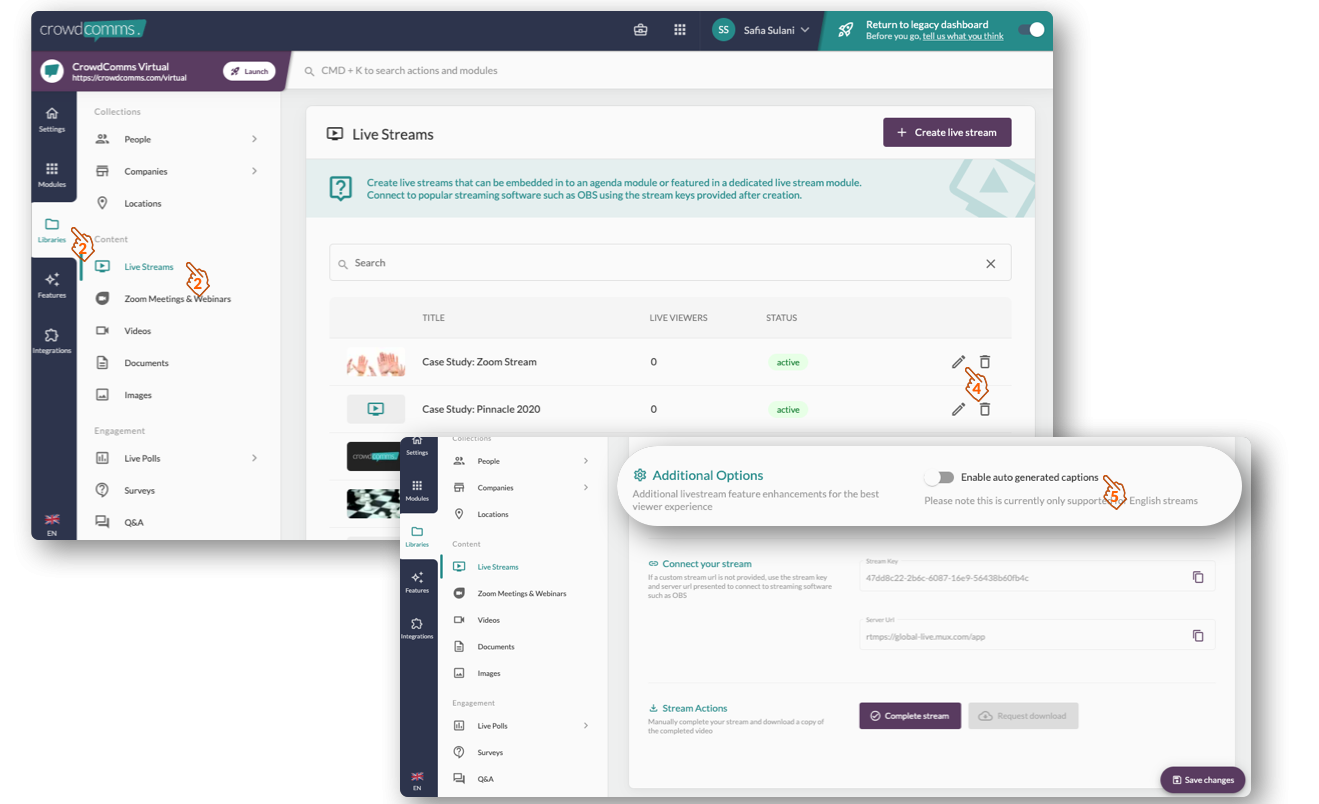Open Modules in the stream edit page sidebar
Viewport: 1319px width, 804px height.
coord(417,489)
